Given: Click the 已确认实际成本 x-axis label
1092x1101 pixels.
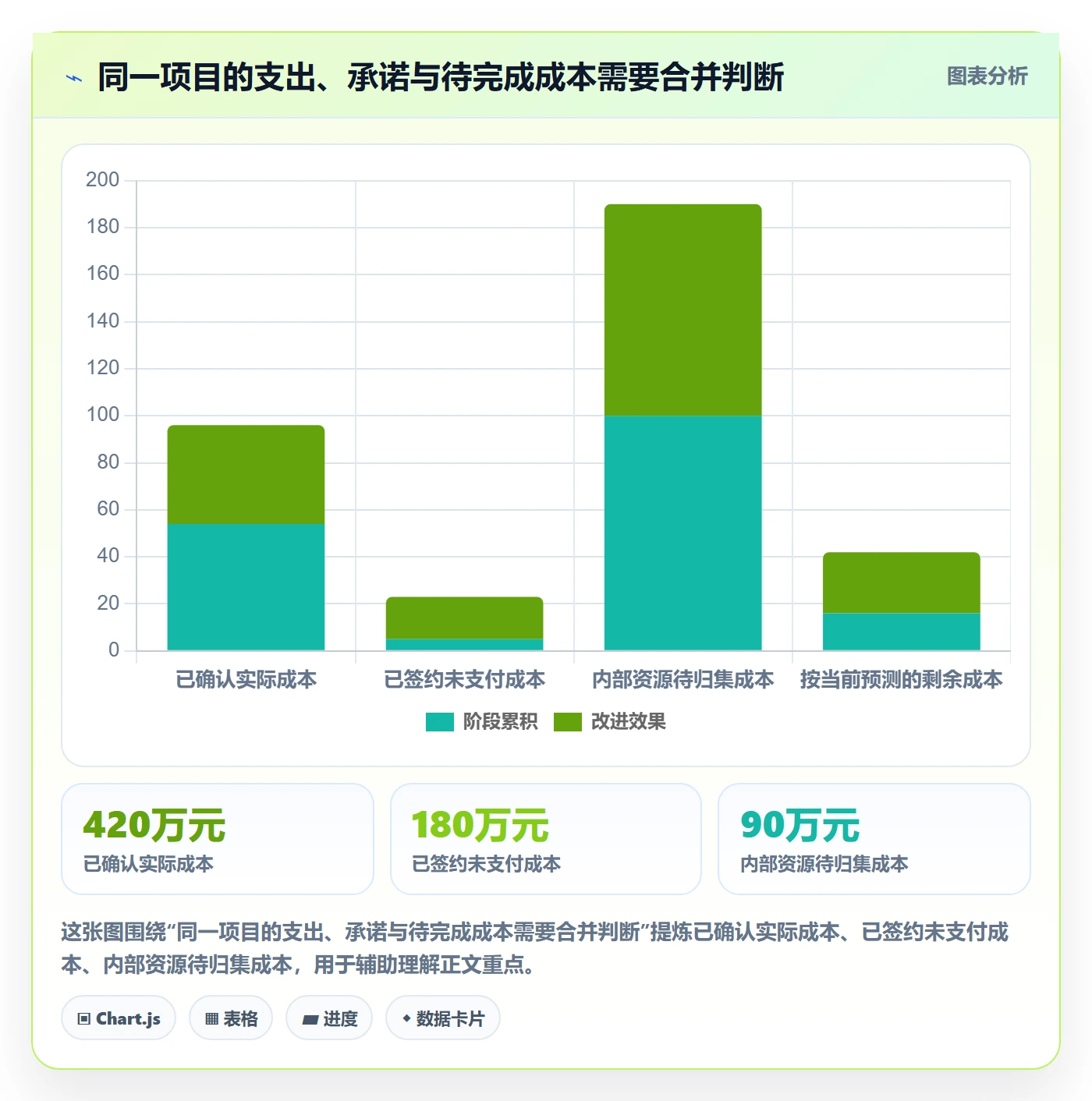Looking at the screenshot, I should 246,680.
